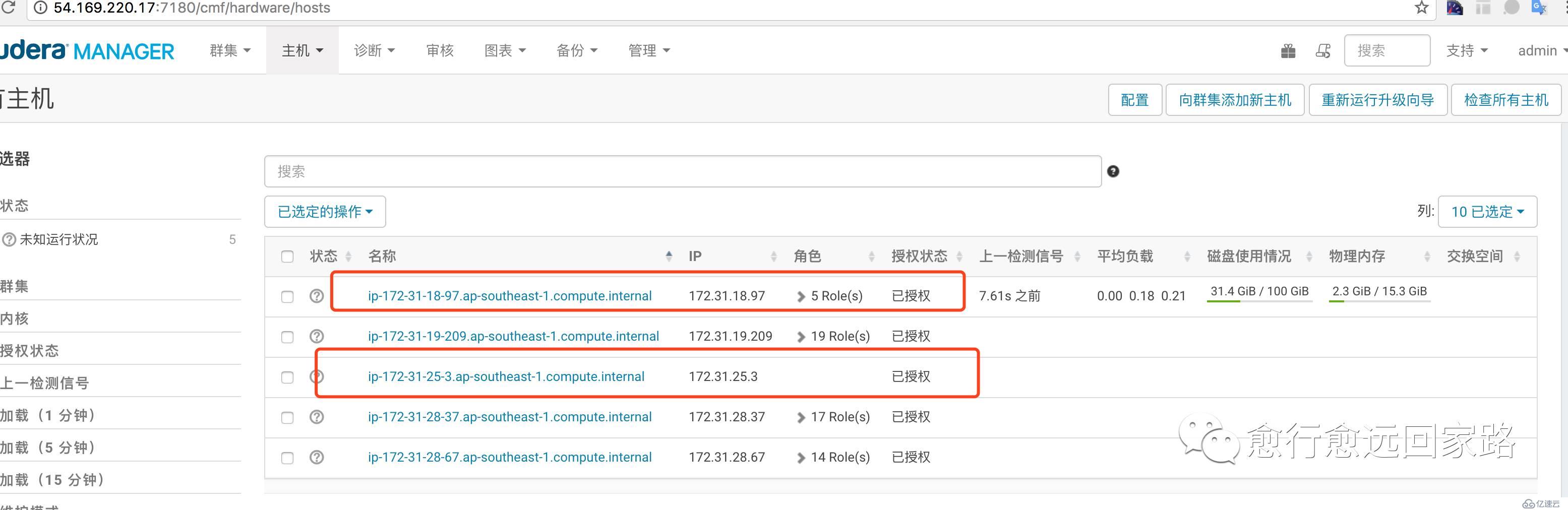Click 向群集添加新主机 button
Screen dimensions: 1568x510
pos(1234,100)
